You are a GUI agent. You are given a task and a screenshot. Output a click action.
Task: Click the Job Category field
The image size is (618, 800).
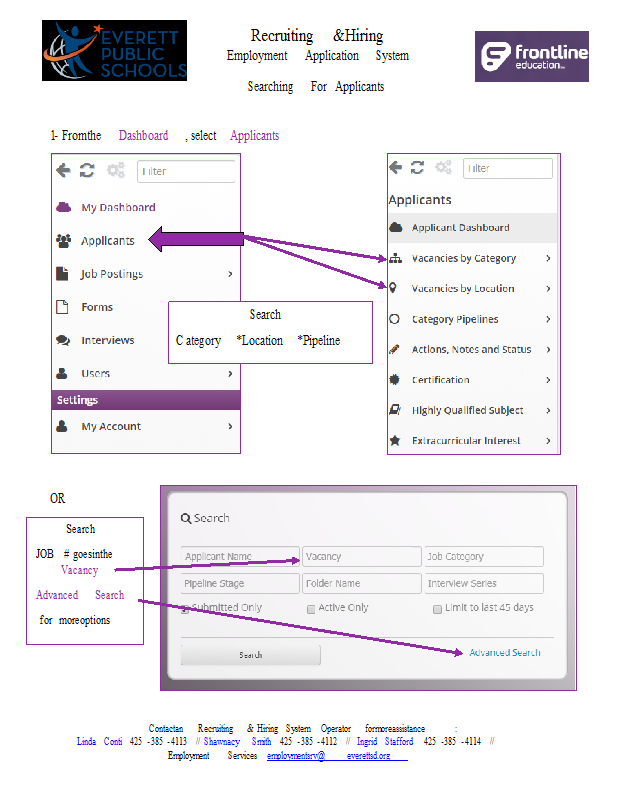tap(484, 556)
